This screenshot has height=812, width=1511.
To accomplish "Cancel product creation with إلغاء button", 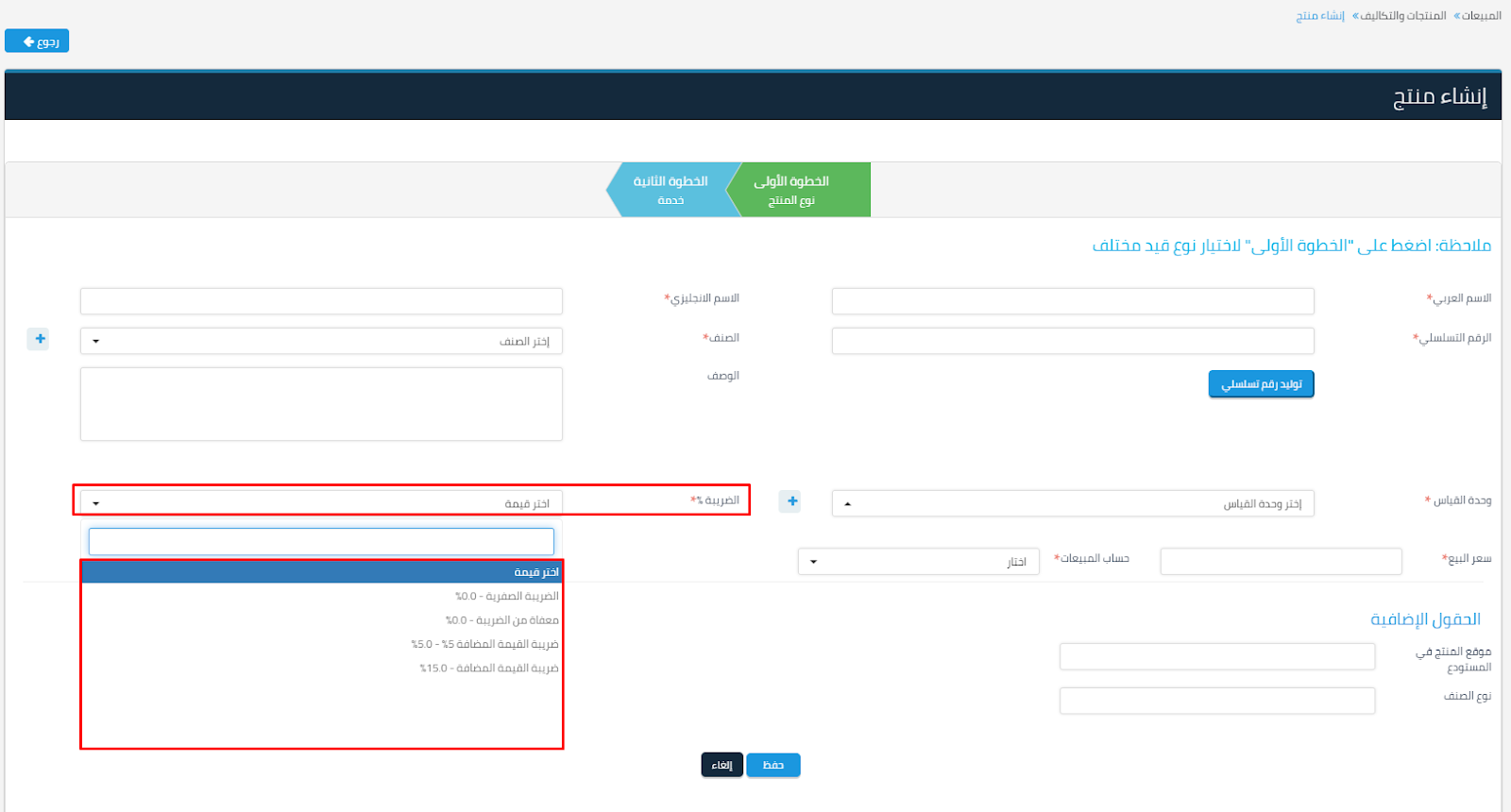I will [722, 765].
